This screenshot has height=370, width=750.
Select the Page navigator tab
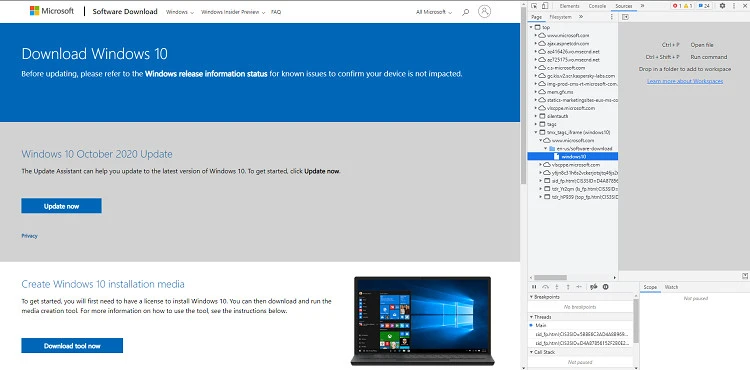pyautogui.click(x=537, y=17)
